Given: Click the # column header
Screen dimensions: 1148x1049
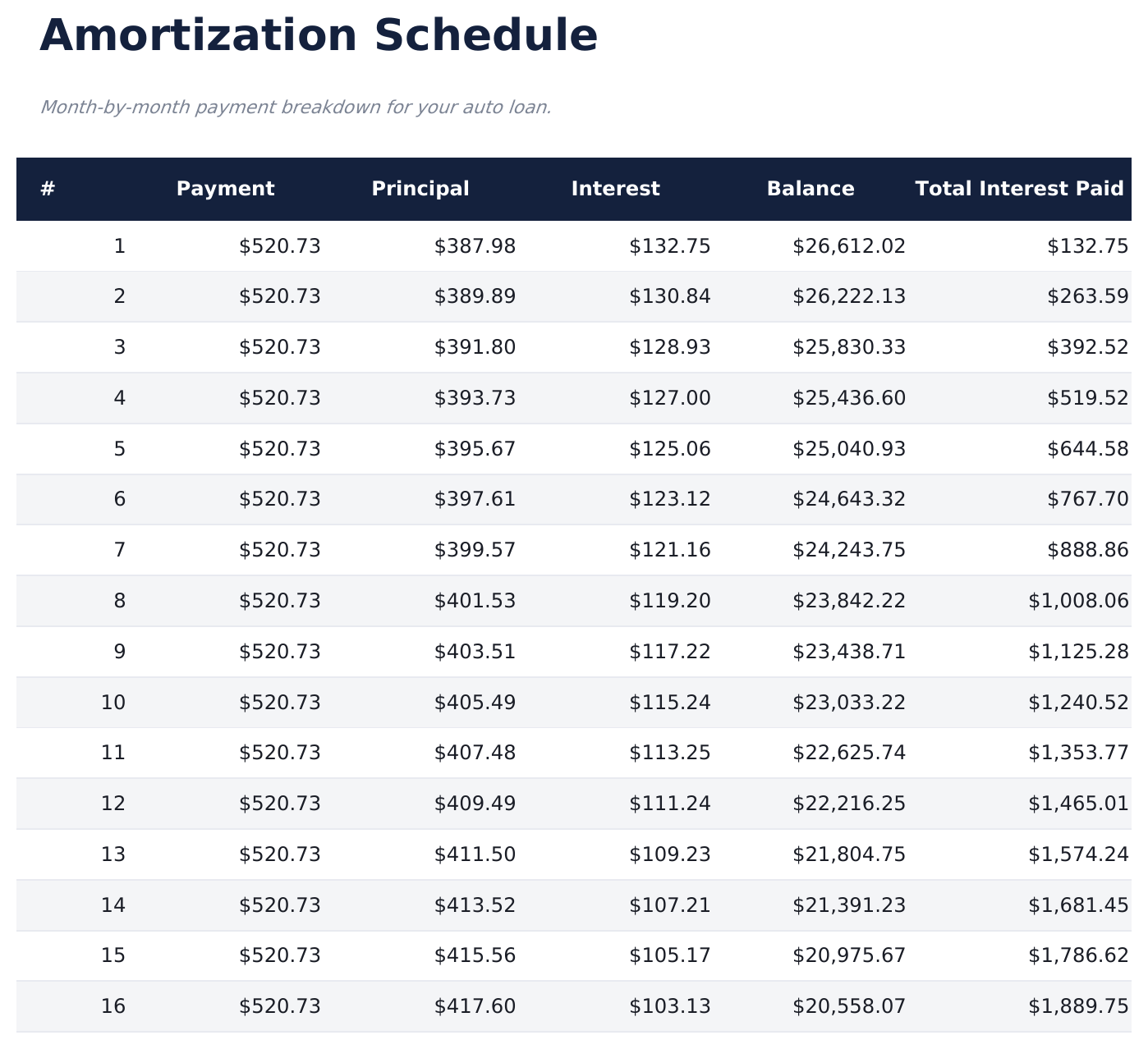Looking at the screenshot, I should pyautogui.click(x=48, y=189).
